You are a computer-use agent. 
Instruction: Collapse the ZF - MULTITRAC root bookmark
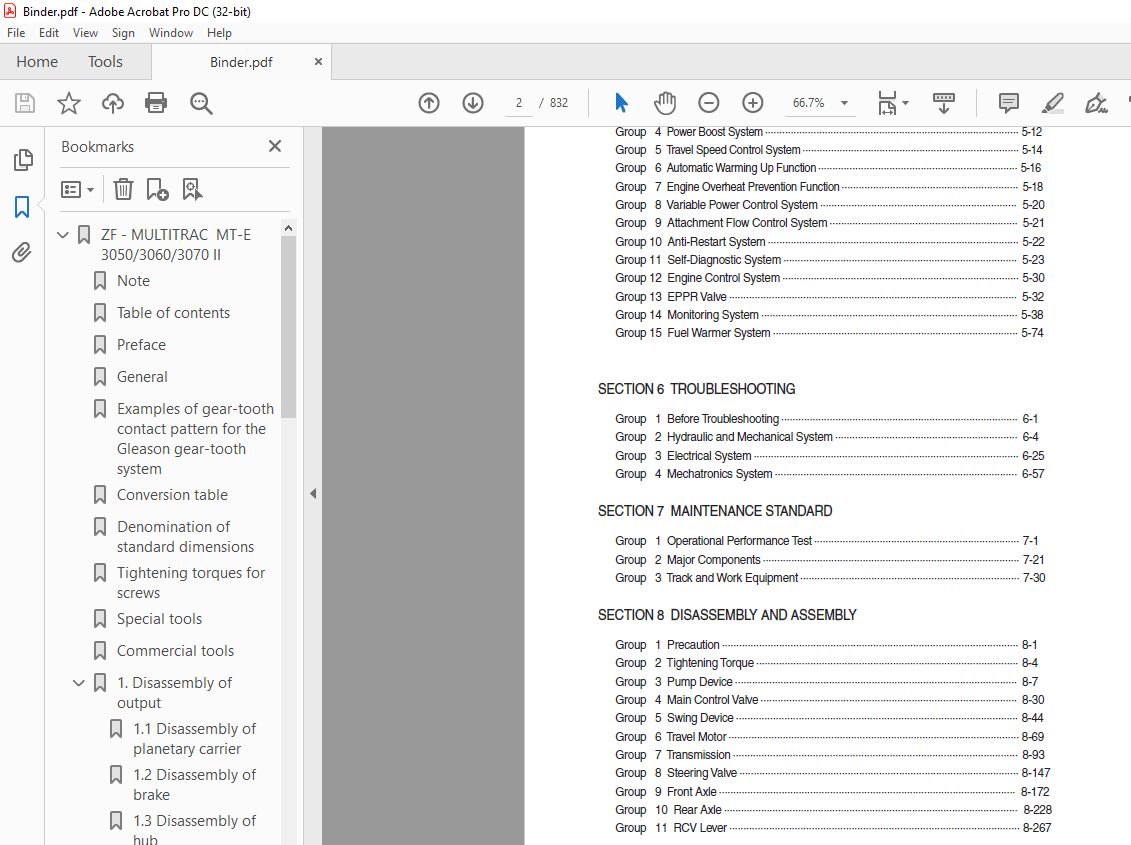[63, 235]
